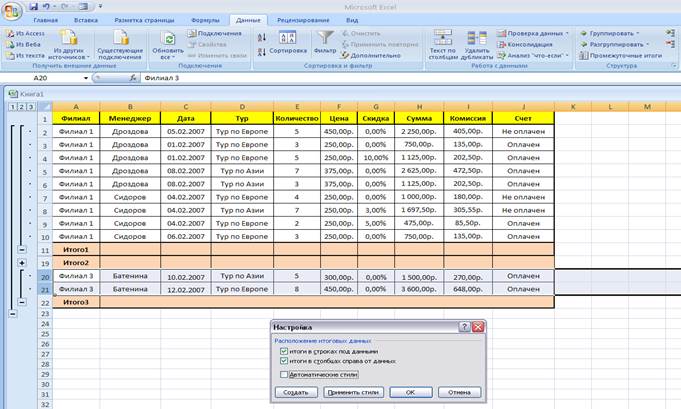Click 'Создать' button in Настройка dialog

click(x=296, y=392)
